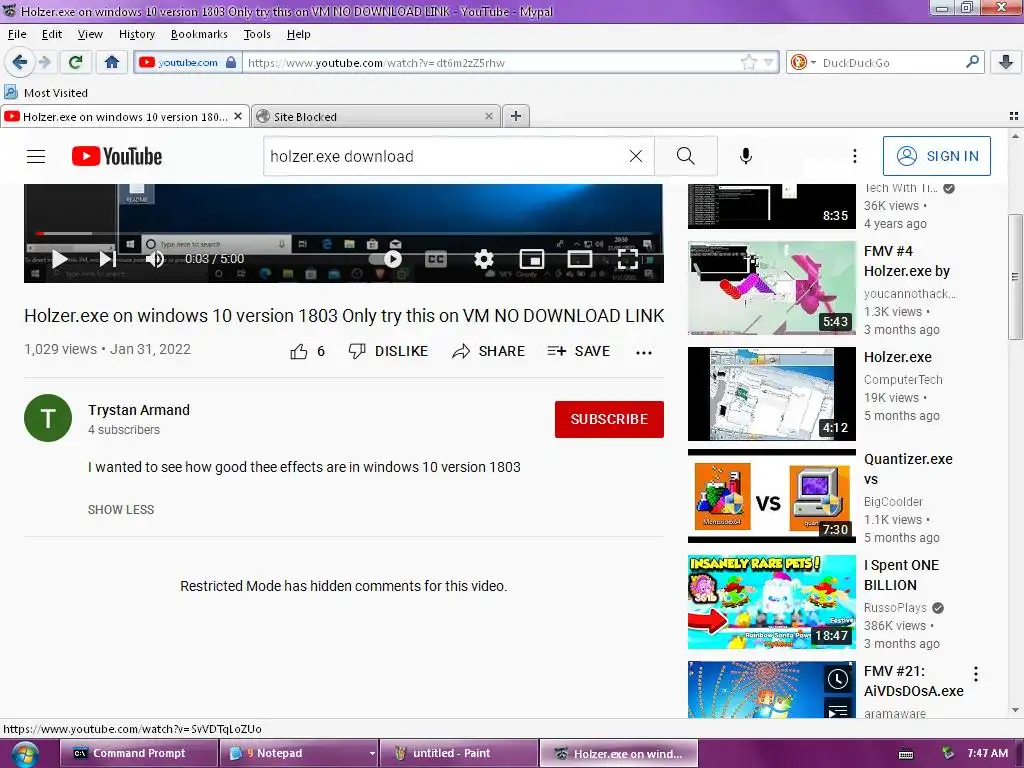Open the downloads arrow button
This screenshot has width=1024, height=768.
click(1006, 63)
